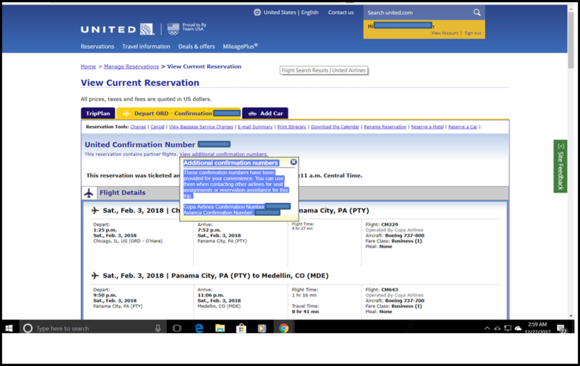
Task: Click the Print Itinerary link
Action: pos(291,127)
